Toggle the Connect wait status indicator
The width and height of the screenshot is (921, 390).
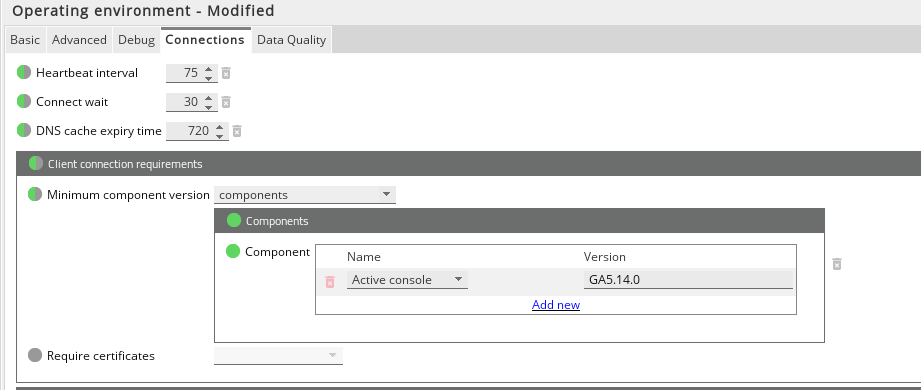pos(23,102)
